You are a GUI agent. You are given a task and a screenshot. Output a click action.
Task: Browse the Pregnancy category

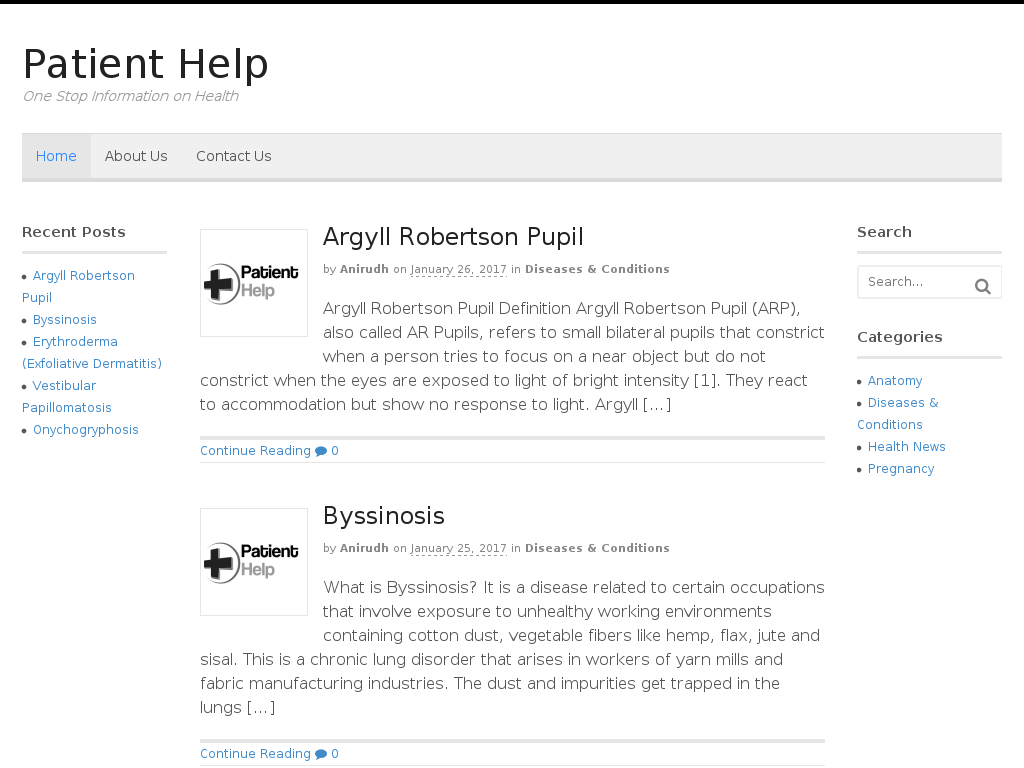[901, 469]
